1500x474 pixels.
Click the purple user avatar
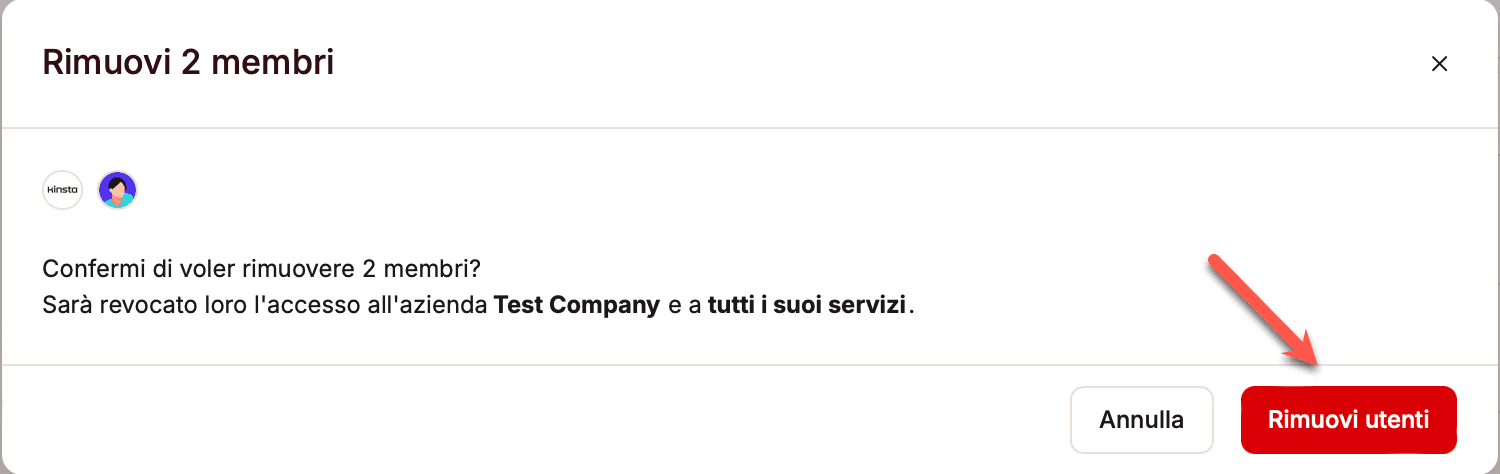(x=117, y=190)
